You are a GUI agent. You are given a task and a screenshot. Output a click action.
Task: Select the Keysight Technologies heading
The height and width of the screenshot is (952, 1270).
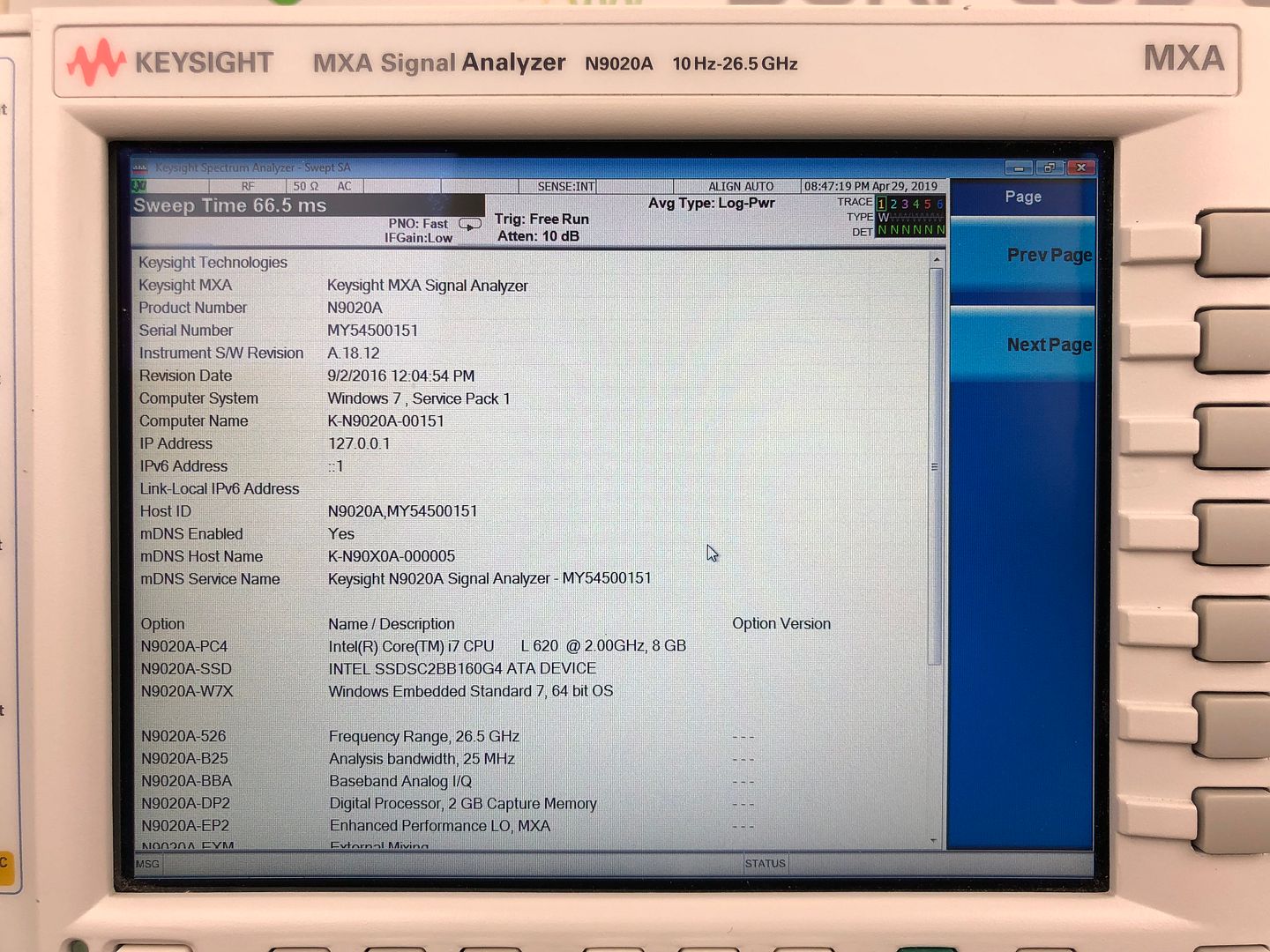pyautogui.click(x=213, y=263)
